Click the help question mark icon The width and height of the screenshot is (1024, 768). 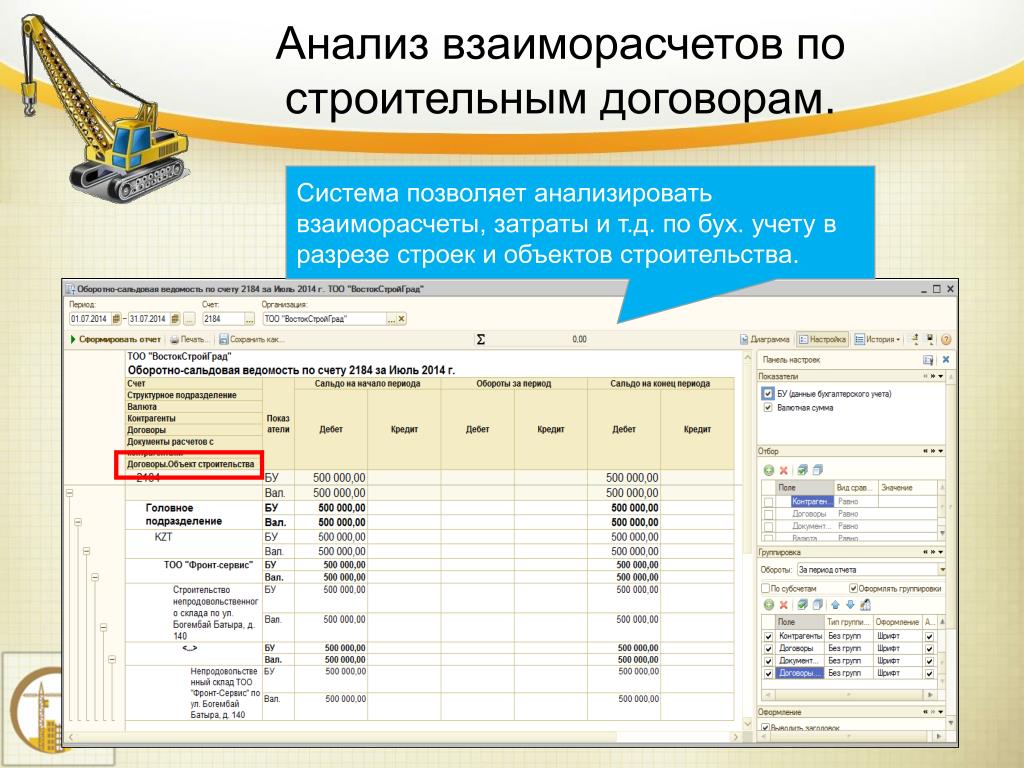pyautogui.click(x=946, y=340)
